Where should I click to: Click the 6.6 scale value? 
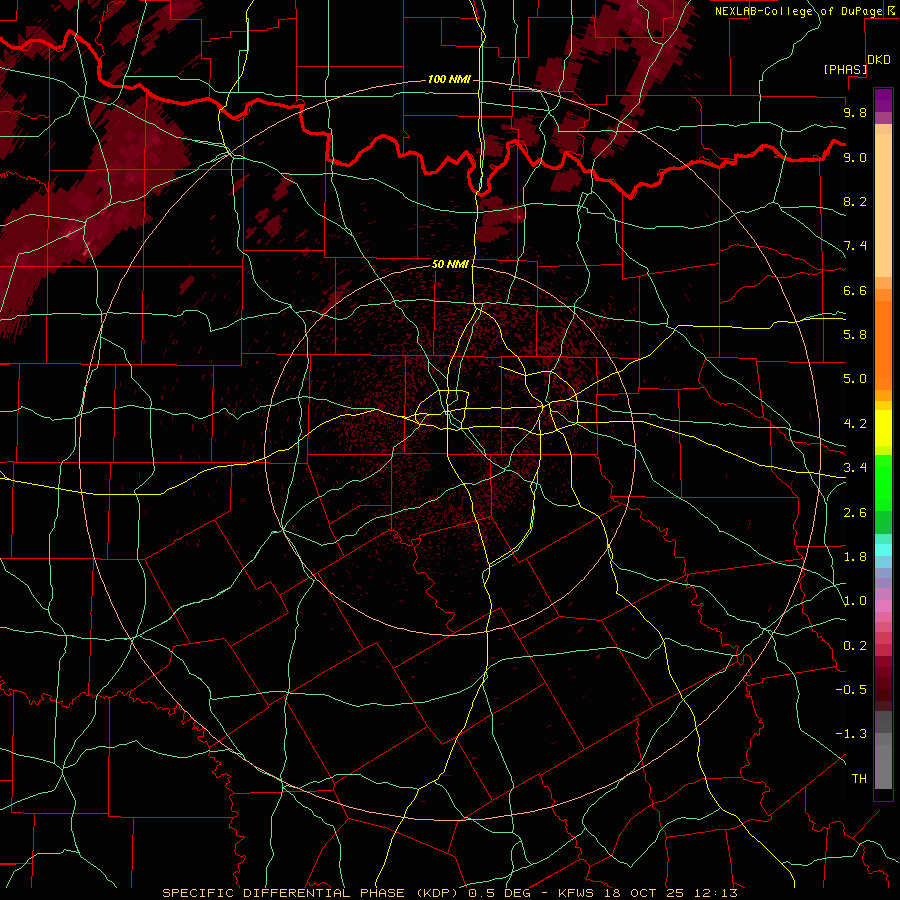tap(855, 290)
